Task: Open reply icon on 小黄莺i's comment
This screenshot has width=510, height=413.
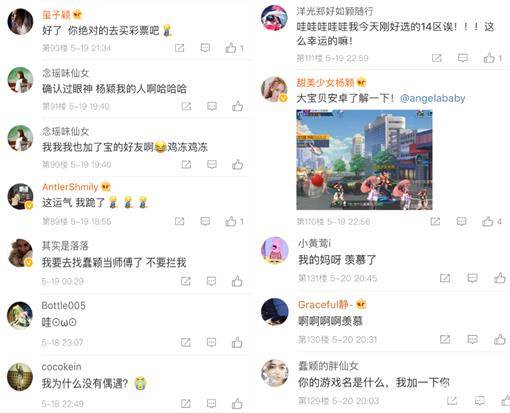Action: pyautogui.click(x=472, y=278)
